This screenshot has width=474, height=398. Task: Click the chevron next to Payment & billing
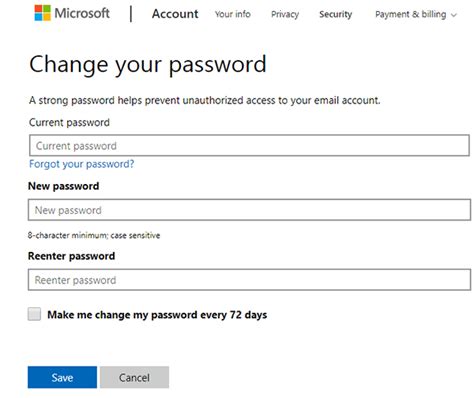click(454, 15)
